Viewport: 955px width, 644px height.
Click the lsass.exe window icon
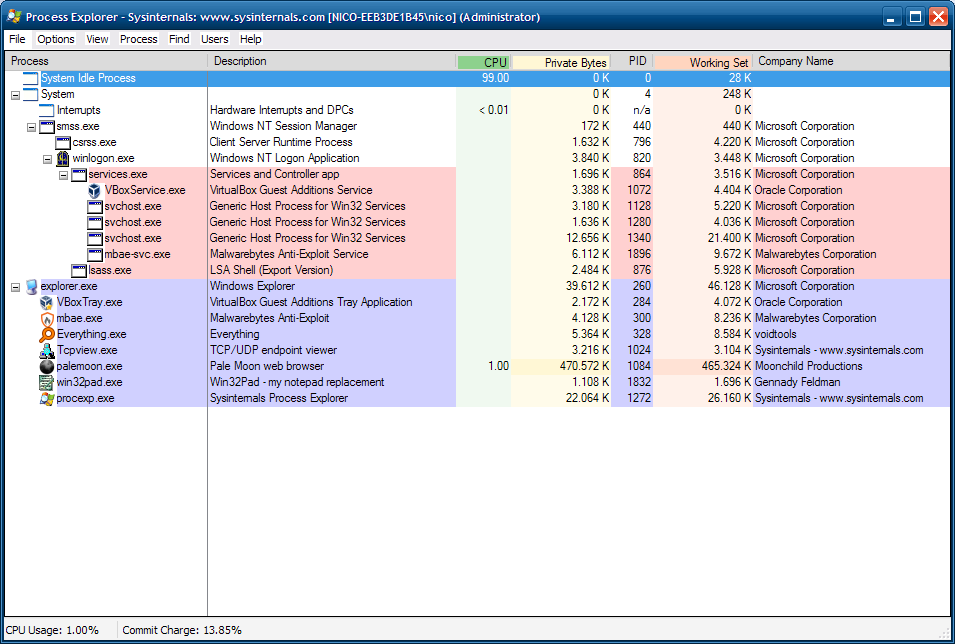point(79,271)
